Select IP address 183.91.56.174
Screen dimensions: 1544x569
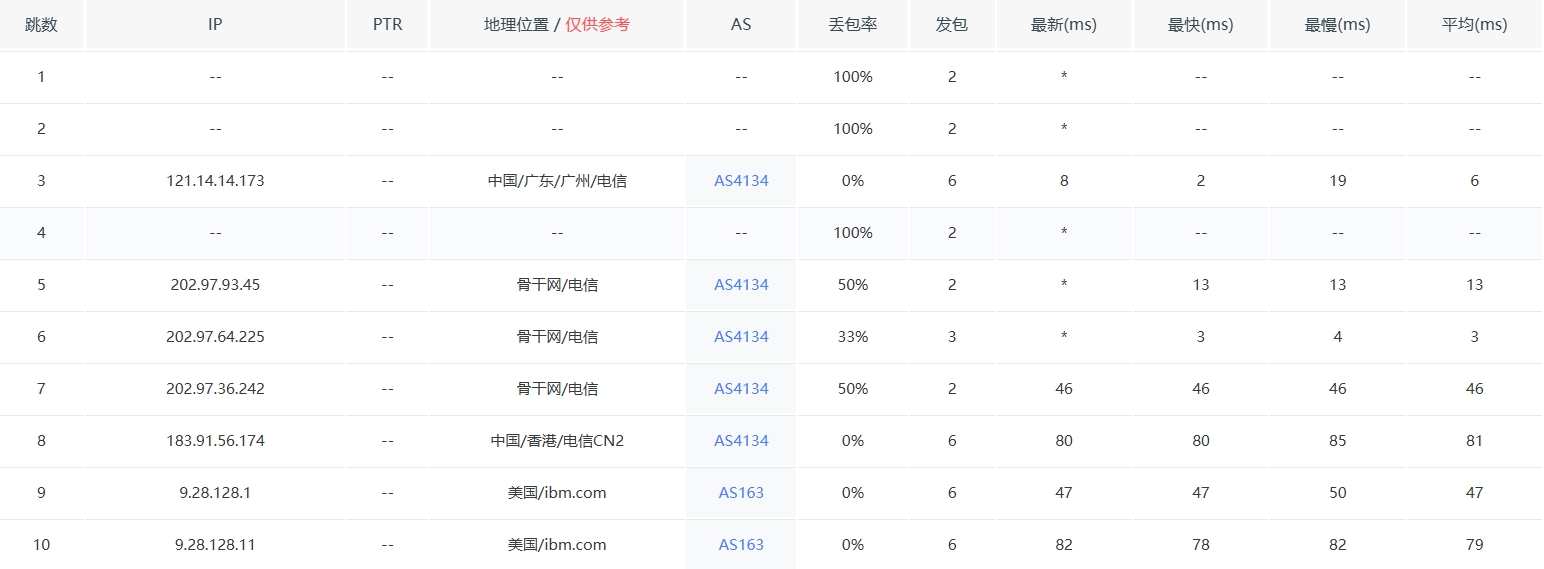pos(215,441)
